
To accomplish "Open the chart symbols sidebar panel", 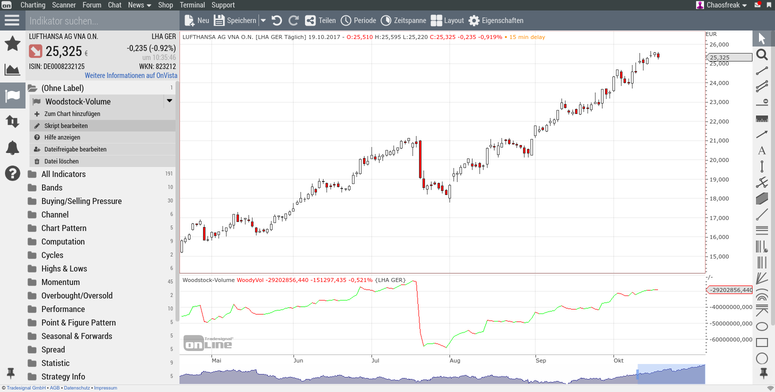I will pyautogui.click(x=12, y=70).
